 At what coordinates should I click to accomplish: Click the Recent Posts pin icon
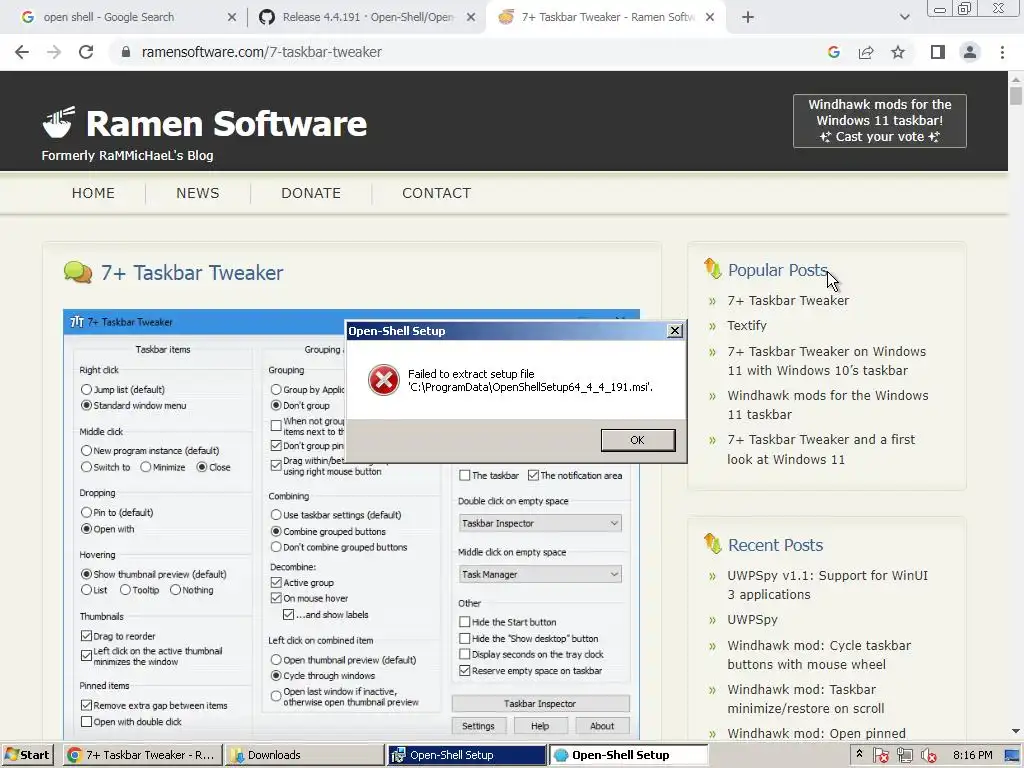tap(712, 543)
